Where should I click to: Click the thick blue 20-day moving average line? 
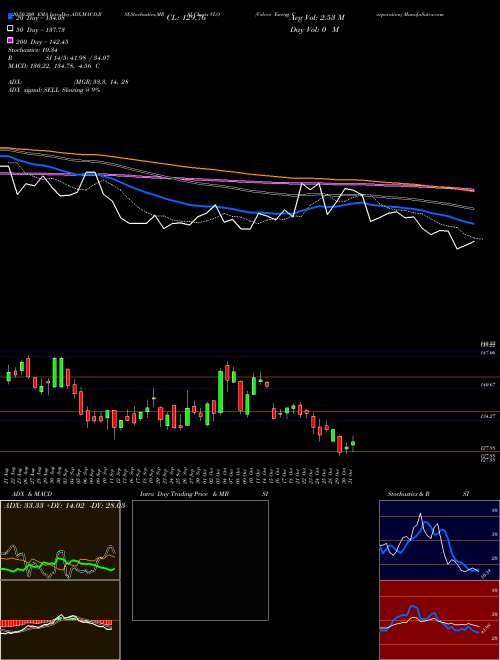point(236,210)
